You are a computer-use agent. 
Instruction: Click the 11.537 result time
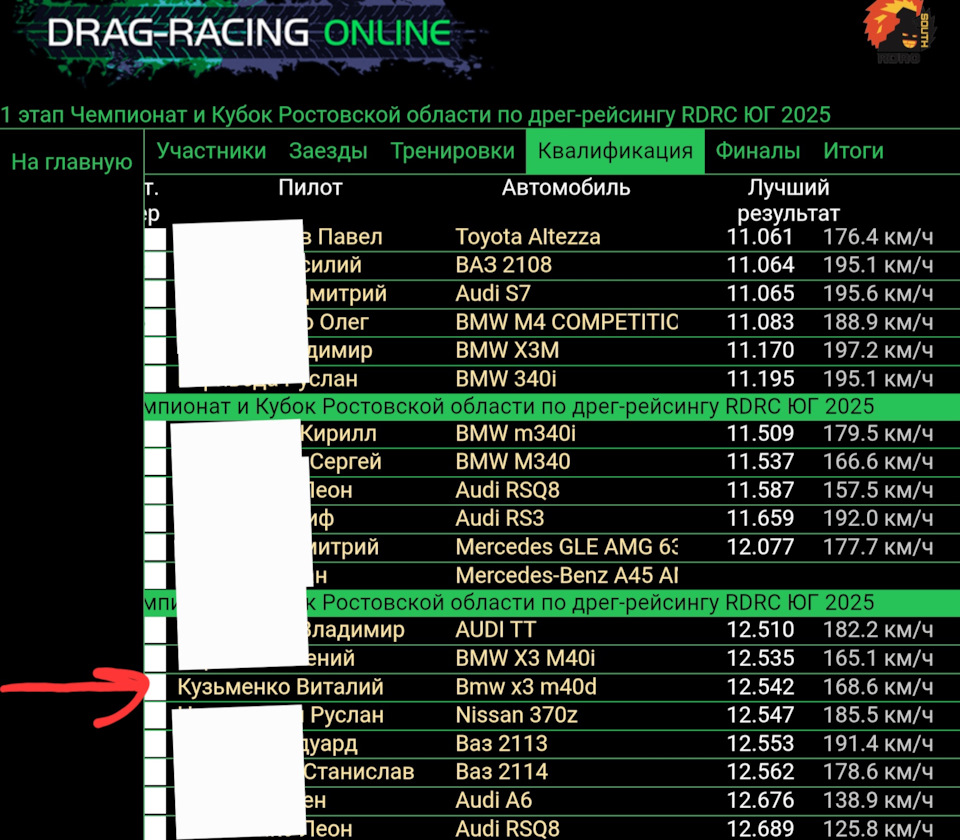pos(760,462)
